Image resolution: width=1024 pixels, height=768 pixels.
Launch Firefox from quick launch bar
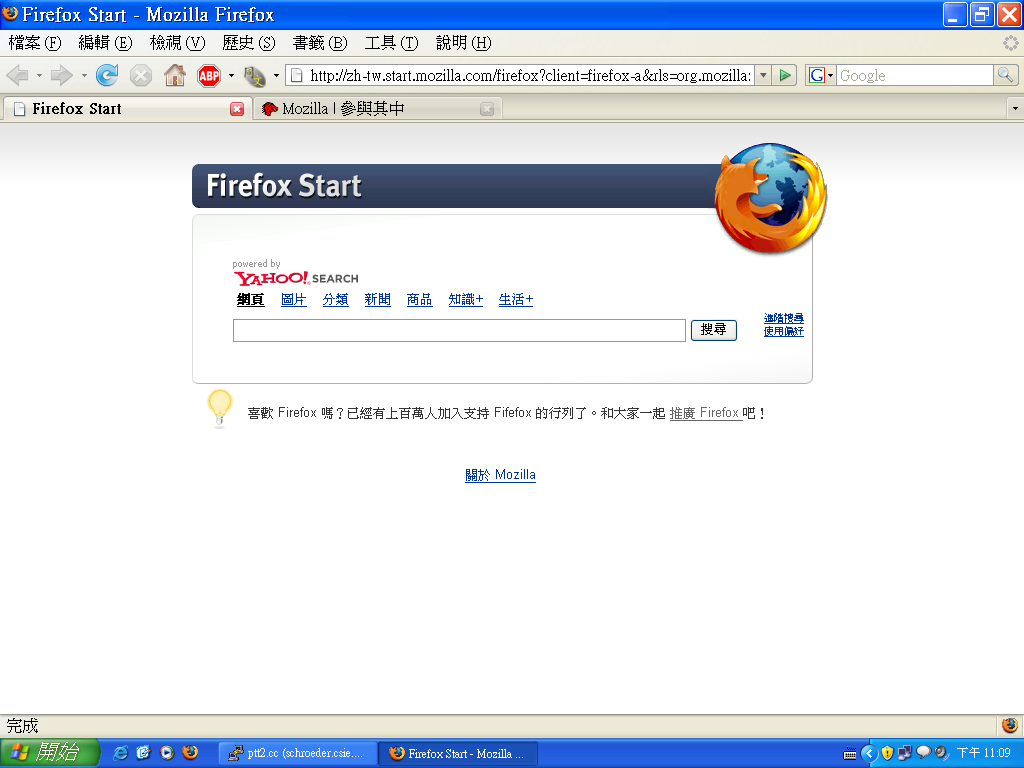190,753
